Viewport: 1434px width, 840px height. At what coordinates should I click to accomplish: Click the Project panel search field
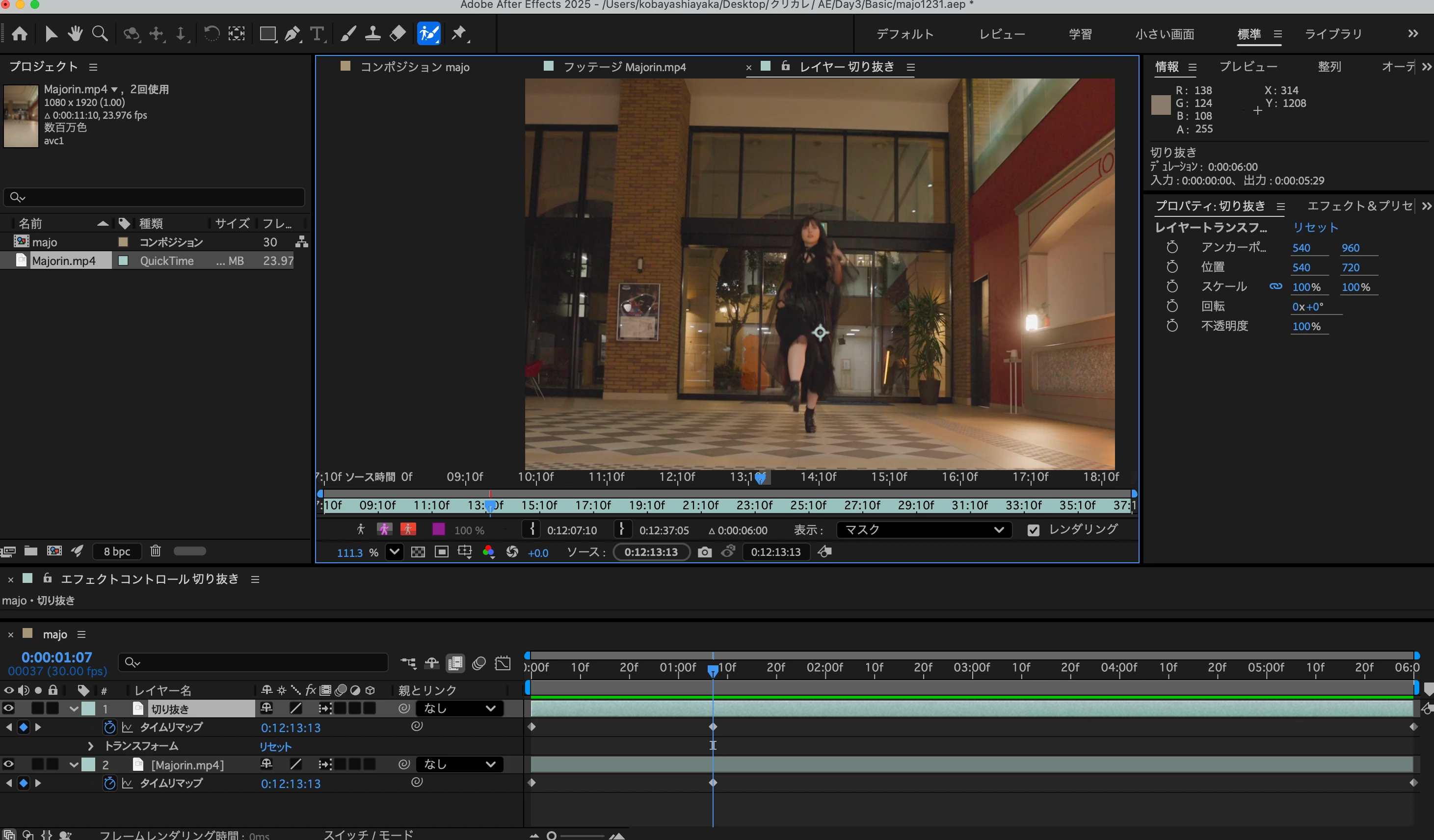click(x=154, y=197)
